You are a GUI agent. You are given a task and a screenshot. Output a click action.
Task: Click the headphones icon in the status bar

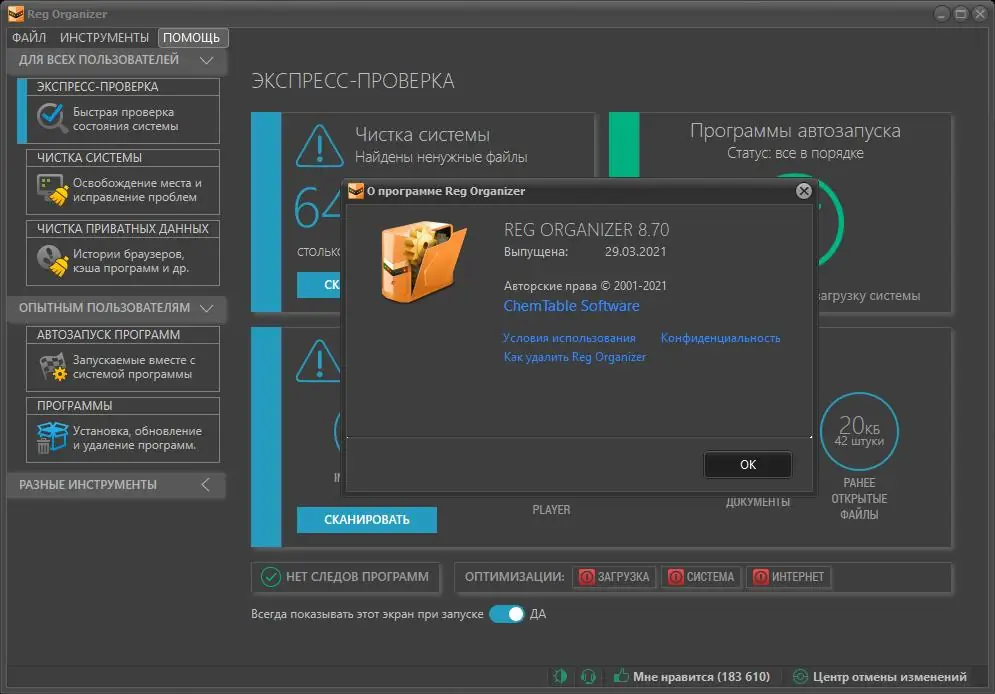tap(588, 677)
